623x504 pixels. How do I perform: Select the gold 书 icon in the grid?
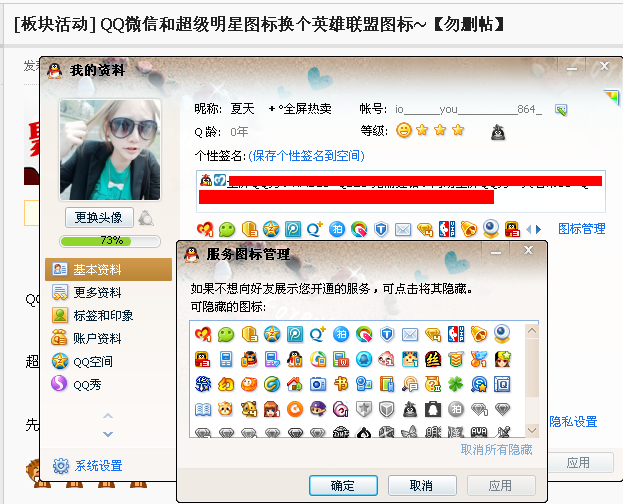[341, 384]
